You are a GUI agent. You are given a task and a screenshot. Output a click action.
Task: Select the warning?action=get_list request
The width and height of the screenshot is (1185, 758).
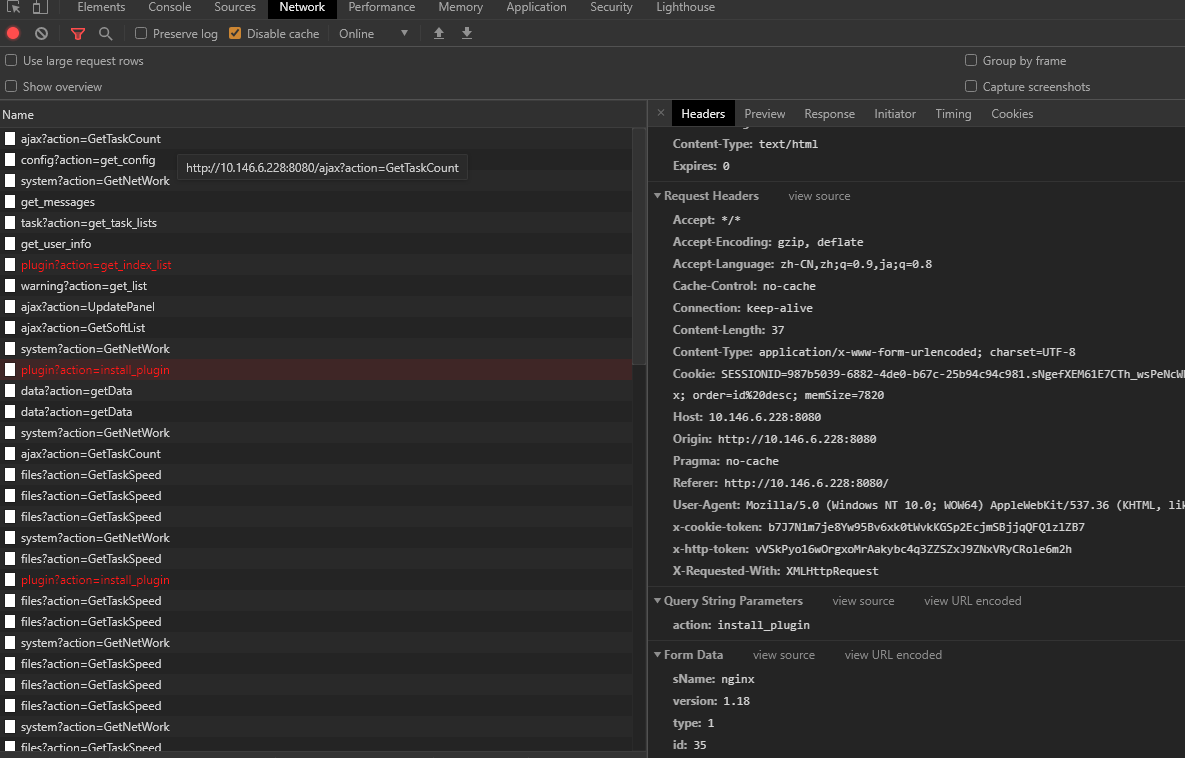click(316, 286)
